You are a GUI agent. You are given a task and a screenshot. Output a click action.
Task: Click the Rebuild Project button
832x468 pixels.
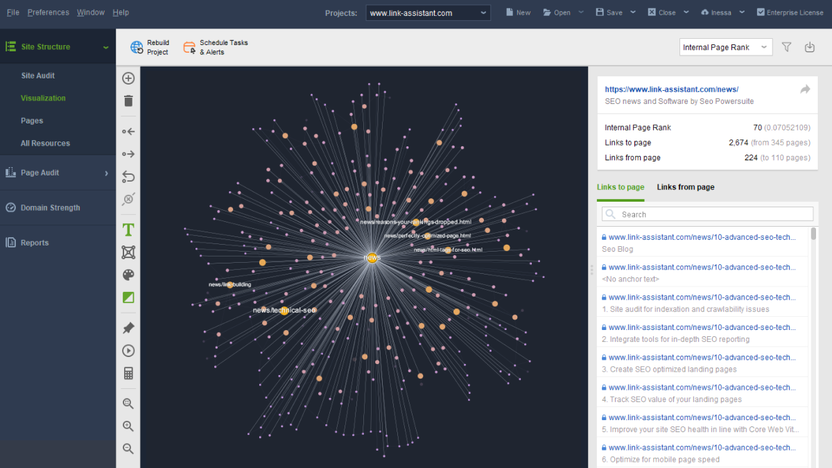[149, 47]
